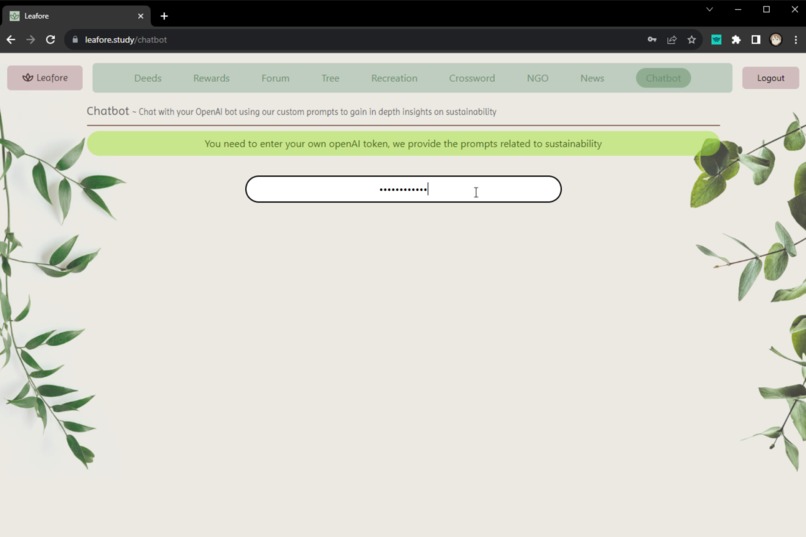Bookmark this page with the star icon
The image size is (806, 537).
[691, 40]
